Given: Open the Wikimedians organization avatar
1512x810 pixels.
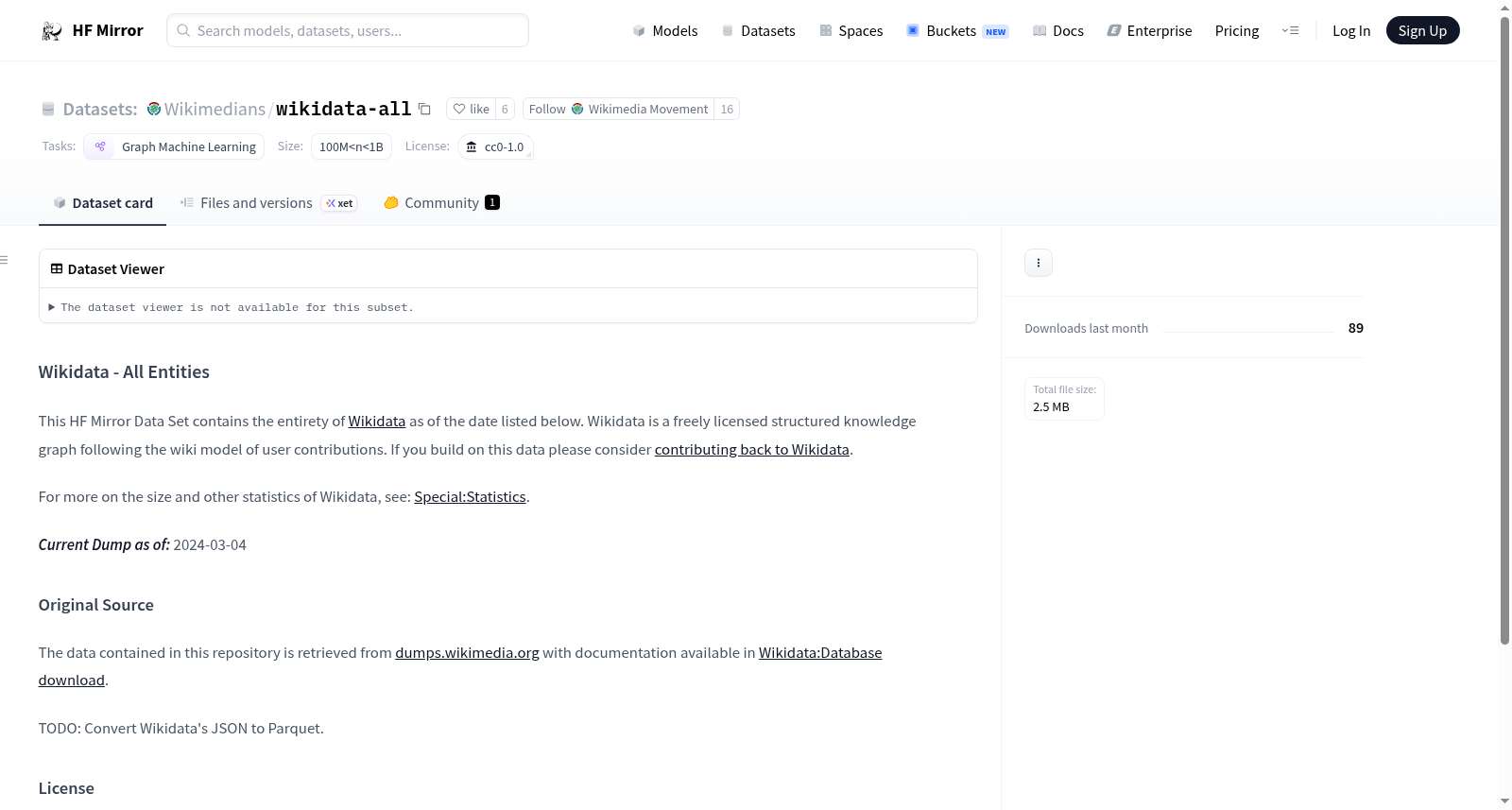Looking at the screenshot, I should click(154, 110).
